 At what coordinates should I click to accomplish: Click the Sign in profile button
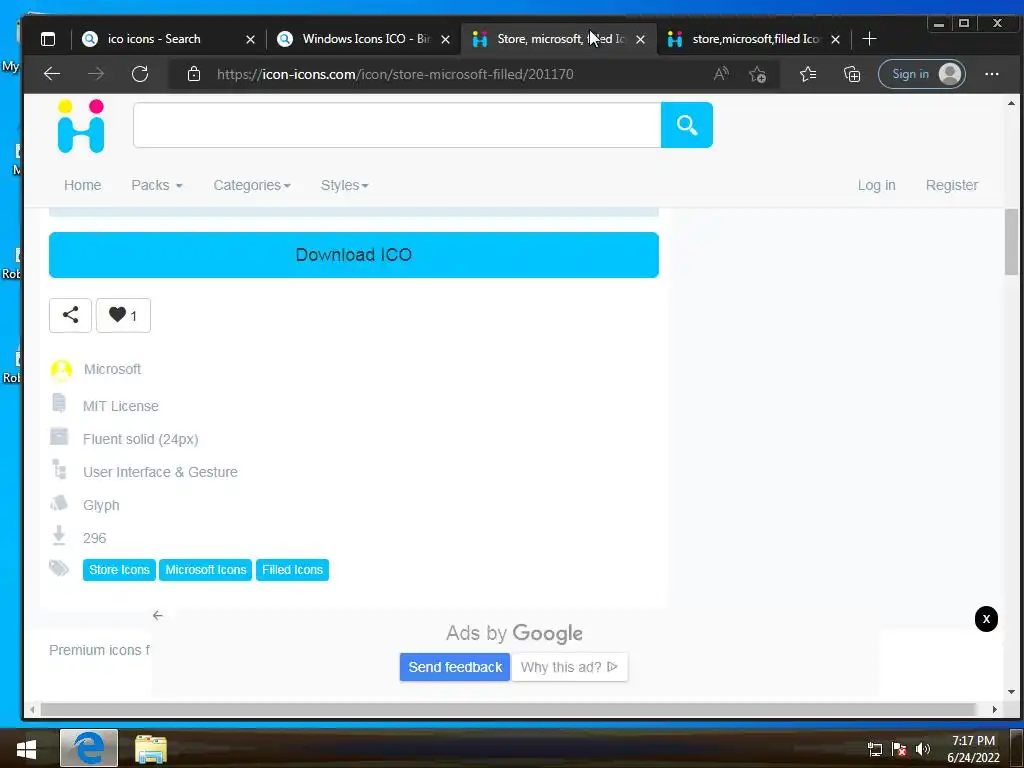click(921, 74)
